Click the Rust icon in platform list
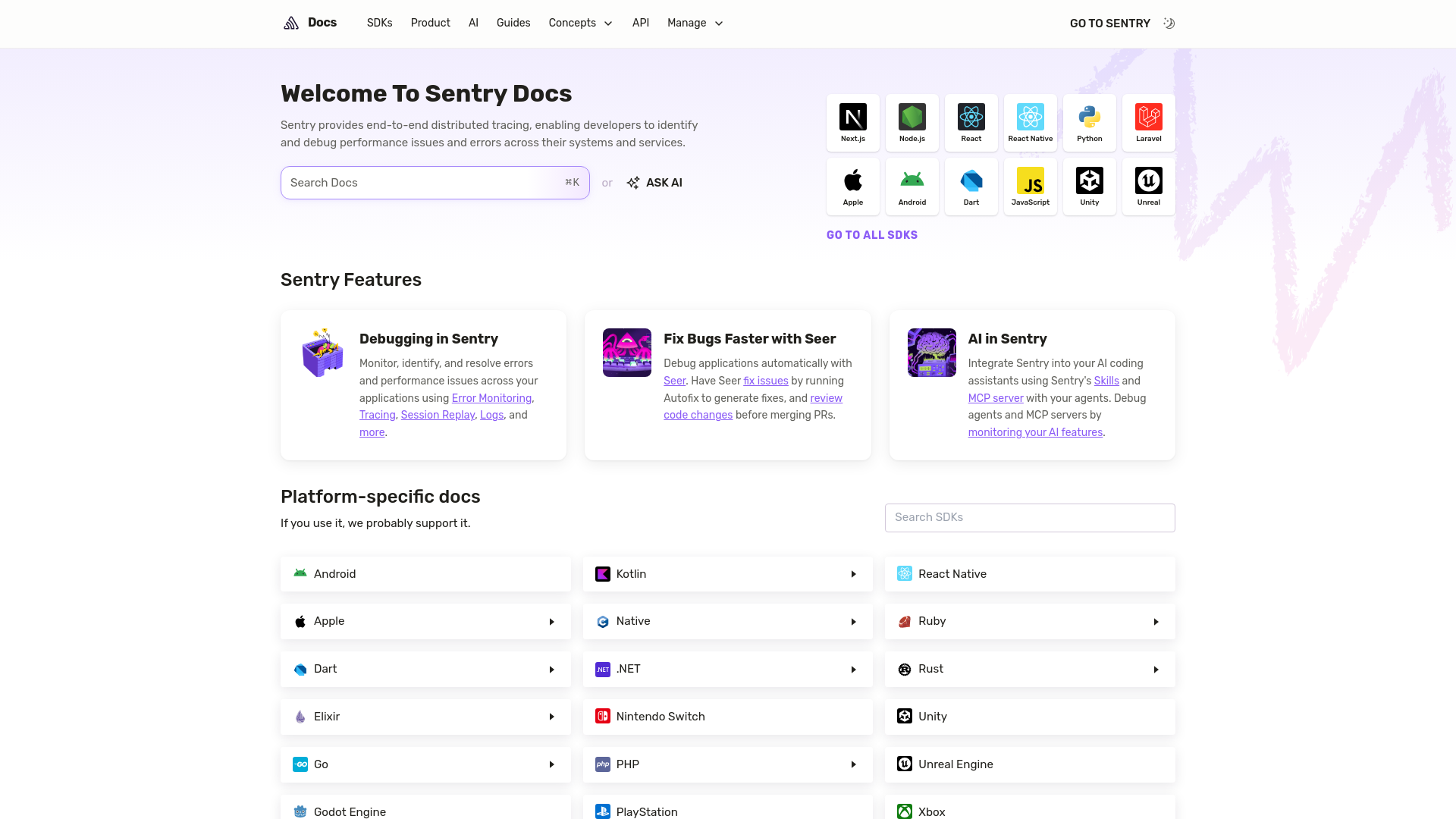Screen dimensions: 1456x819 click(905, 670)
